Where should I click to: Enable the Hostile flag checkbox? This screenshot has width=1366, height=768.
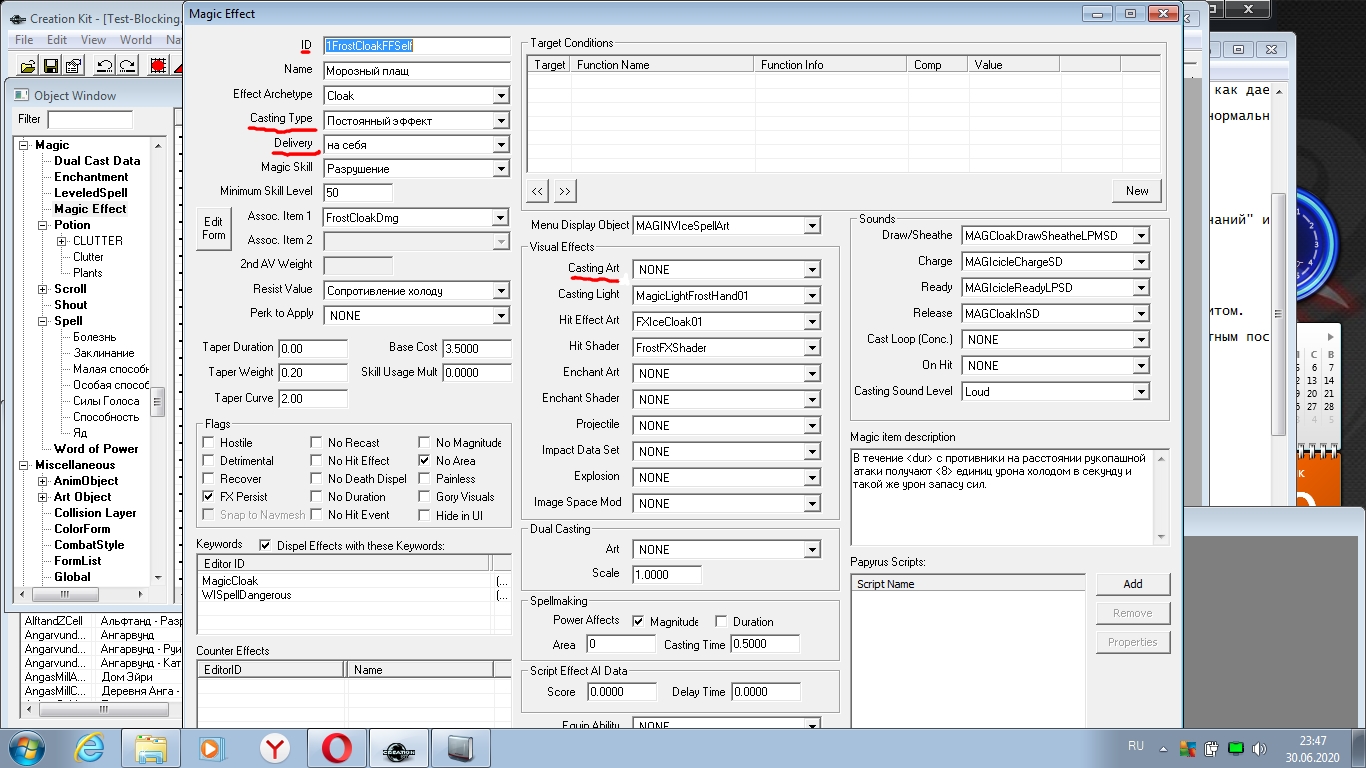(208, 443)
